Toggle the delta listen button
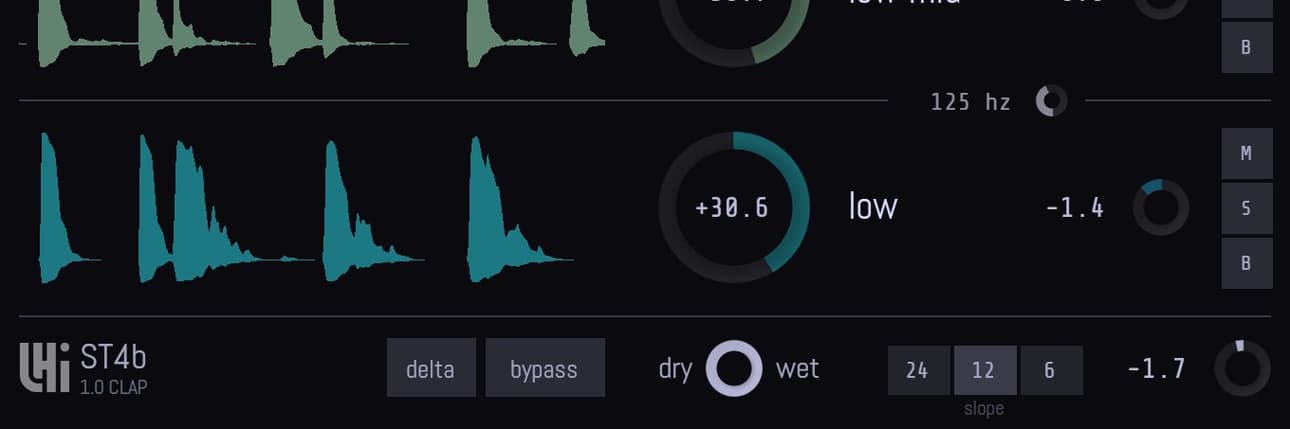 coord(431,368)
